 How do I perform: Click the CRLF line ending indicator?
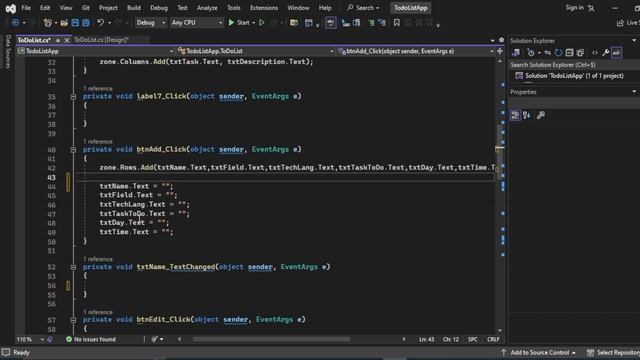click(x=493, y=340)
